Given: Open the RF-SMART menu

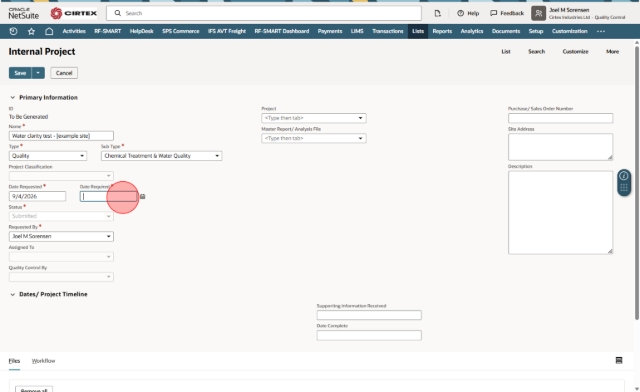Looking at the screenshot, I should point(108,31).
